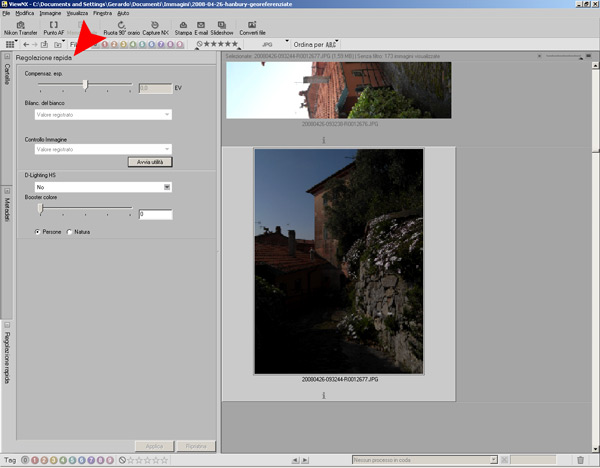Expand the Nessun processo in coda dropdown

coord(425,460)
